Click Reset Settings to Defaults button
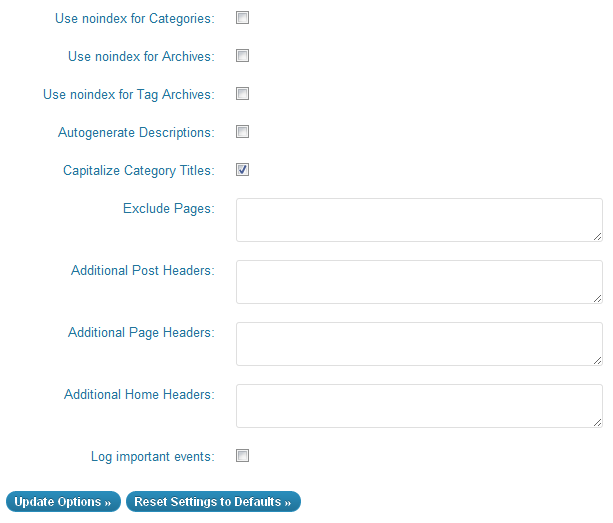This screenshot has width=613, height=523. click(x=213, y=502)
